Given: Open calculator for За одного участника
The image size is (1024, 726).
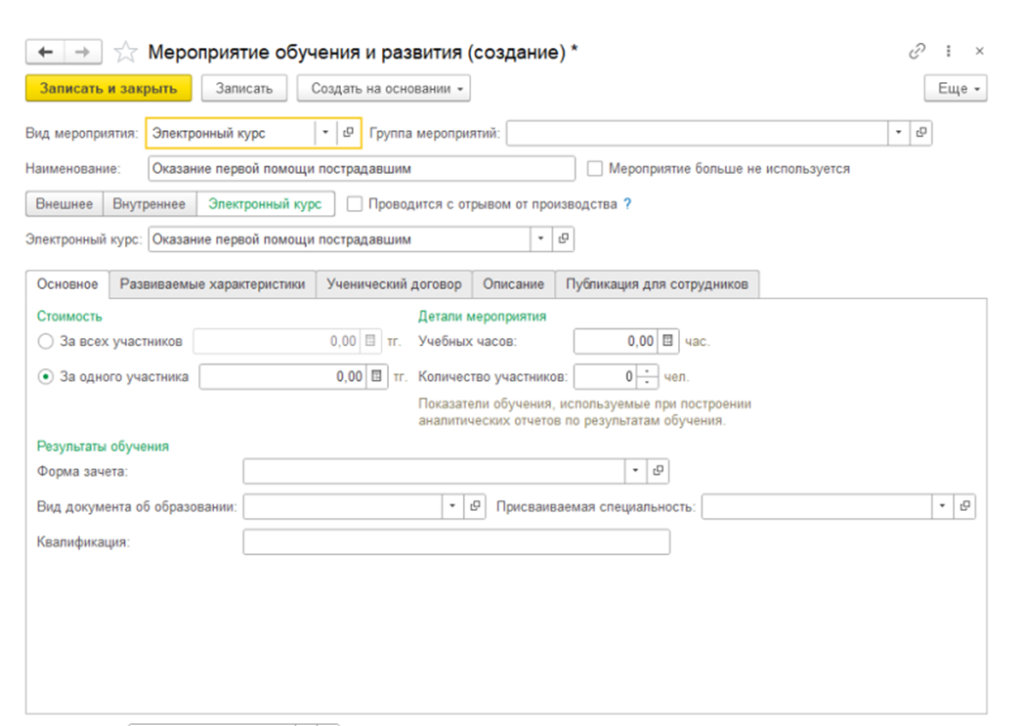Looking at the screenshot, I should [x=376, y=377].
